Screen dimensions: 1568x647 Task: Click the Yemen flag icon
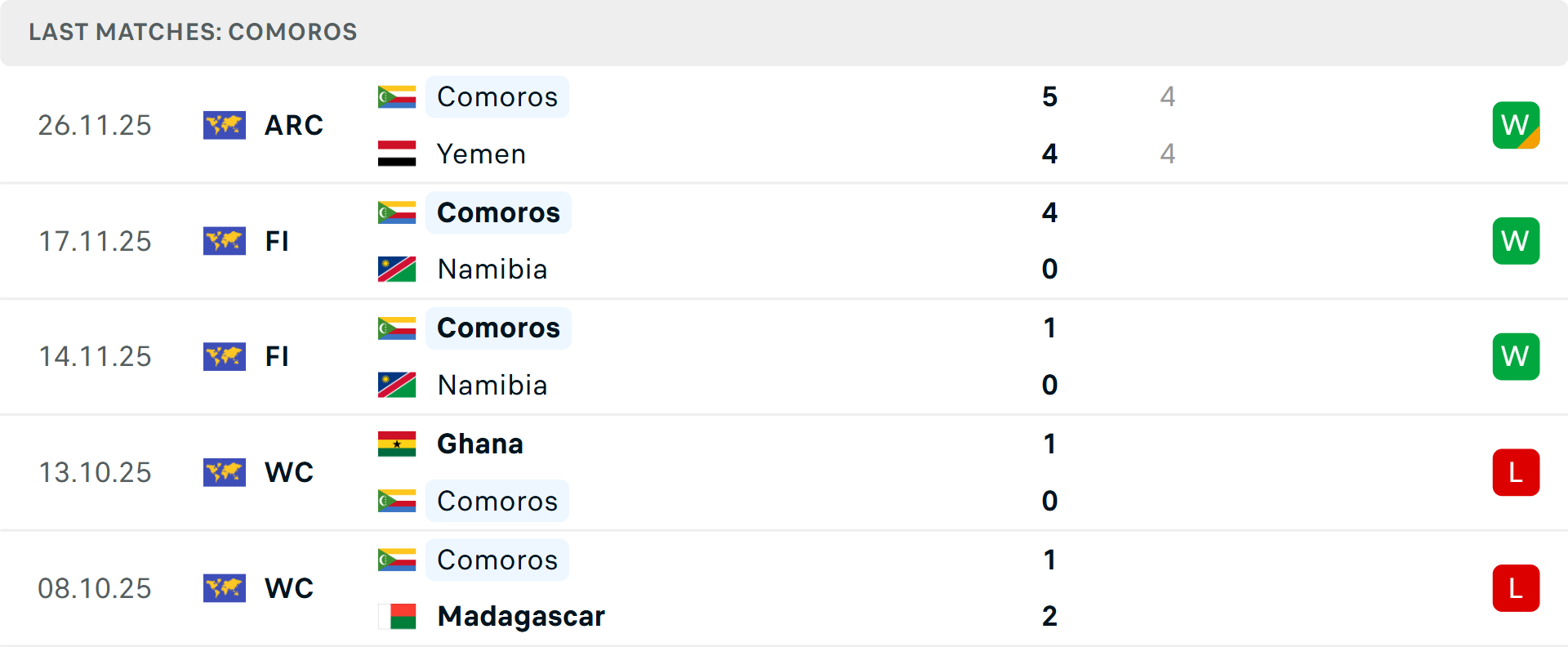pos(397,154)
